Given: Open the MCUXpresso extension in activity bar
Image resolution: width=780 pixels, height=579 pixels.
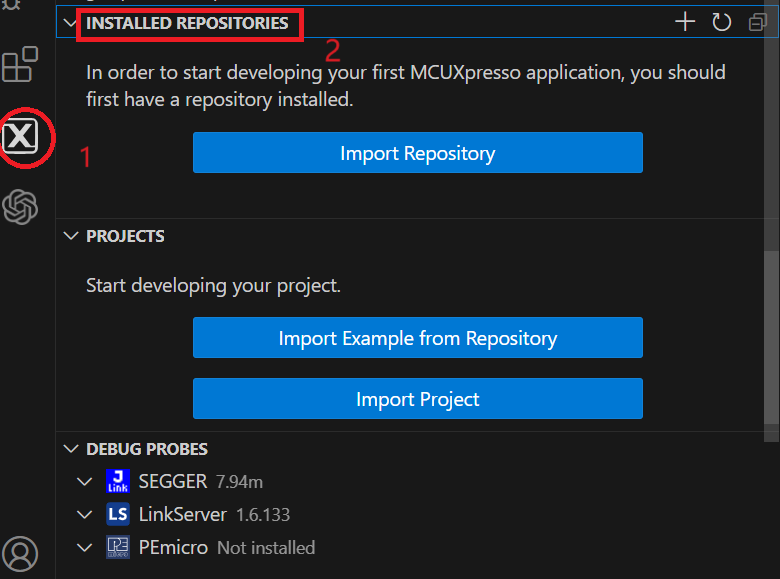Looking at the screenshot, I should (x=21, y=134).
